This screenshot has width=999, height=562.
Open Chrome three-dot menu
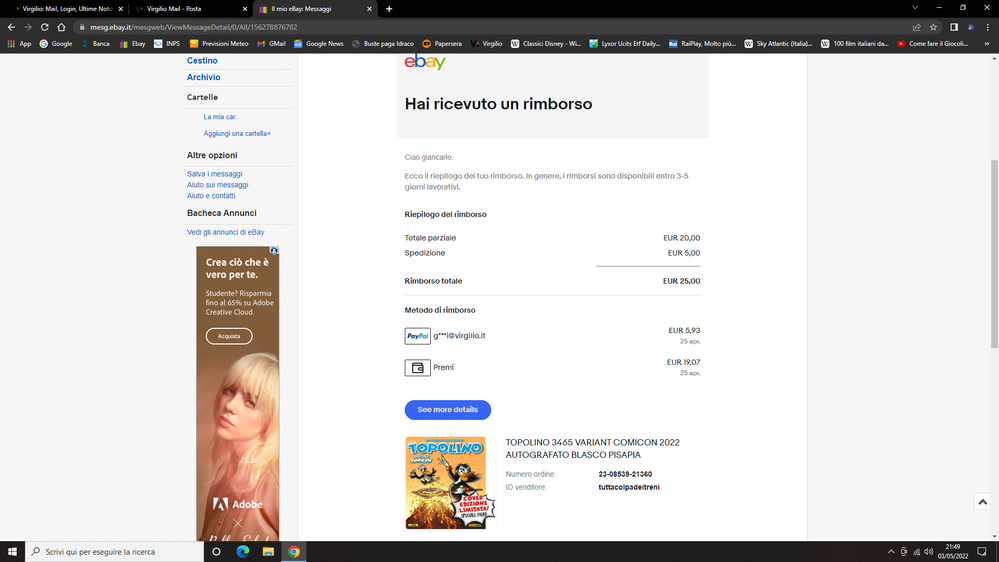click(988, 27)
